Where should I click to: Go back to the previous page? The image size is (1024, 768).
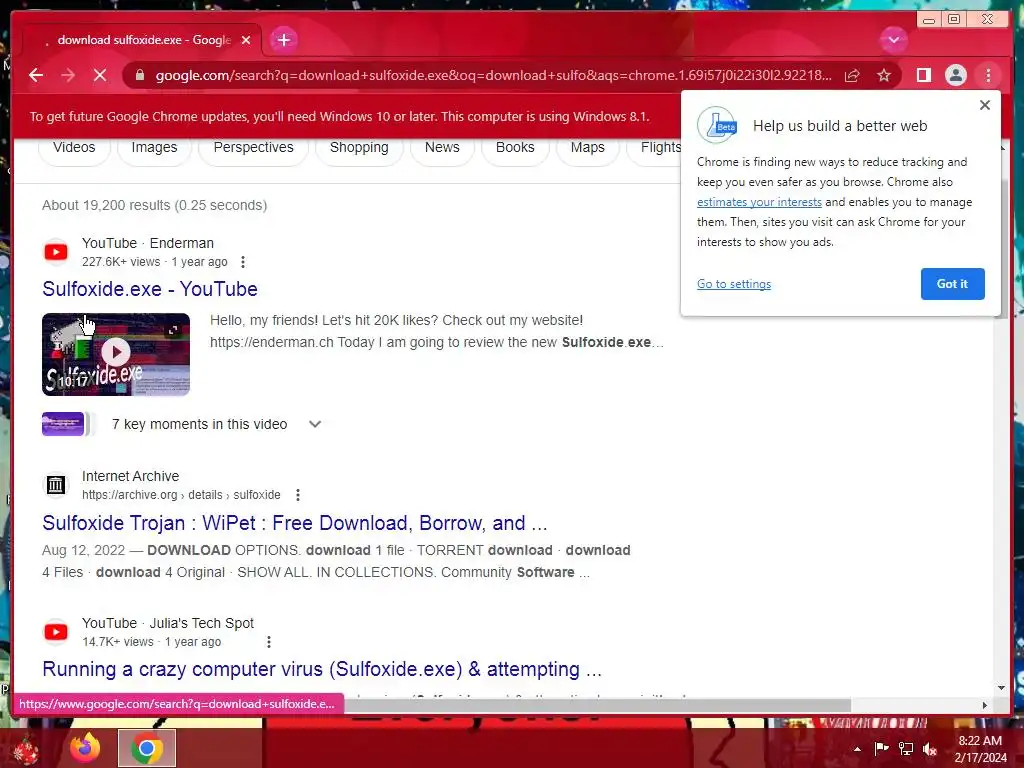pos(36,75)
